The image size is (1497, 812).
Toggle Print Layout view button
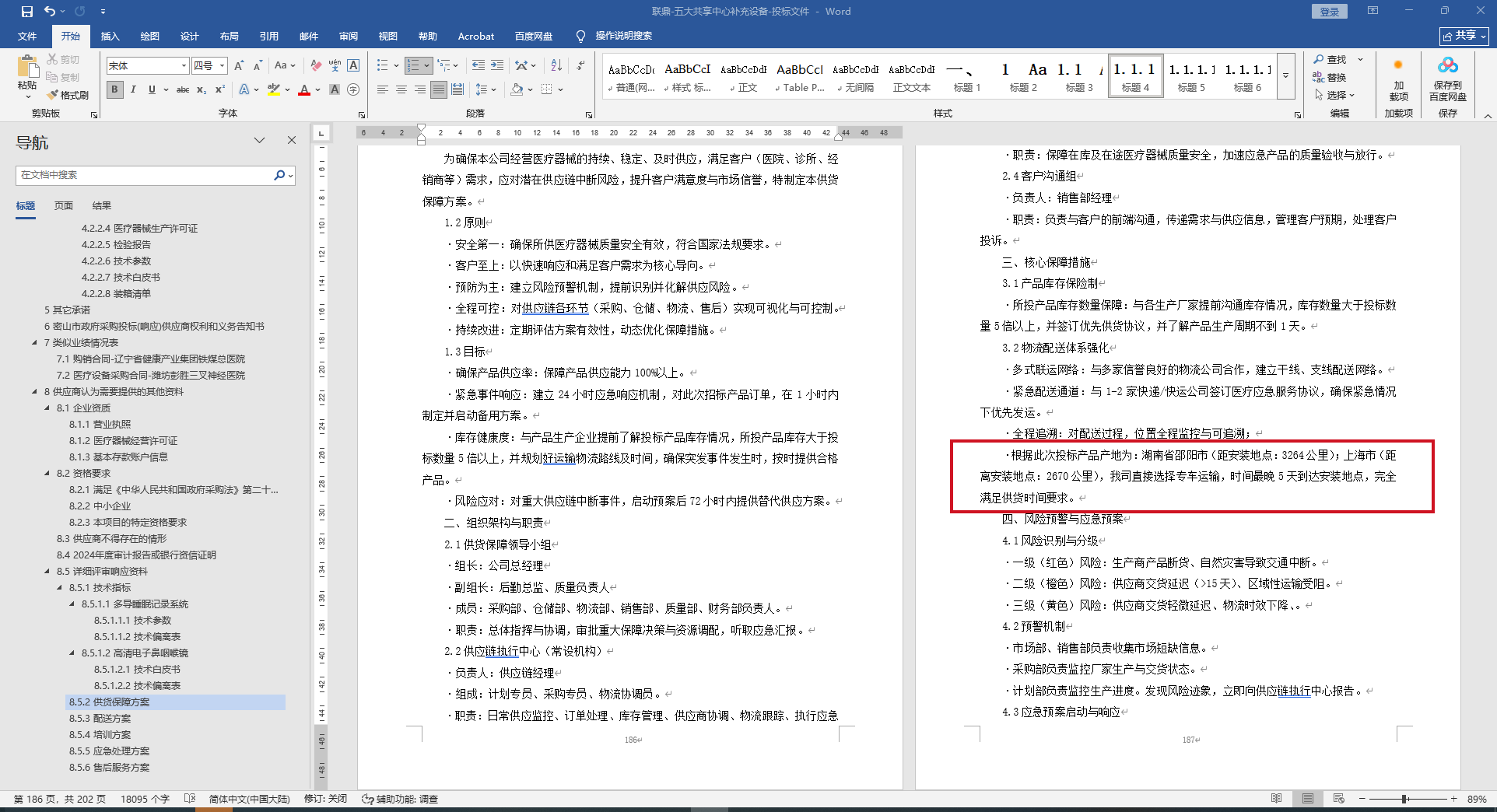(1308, 799)
